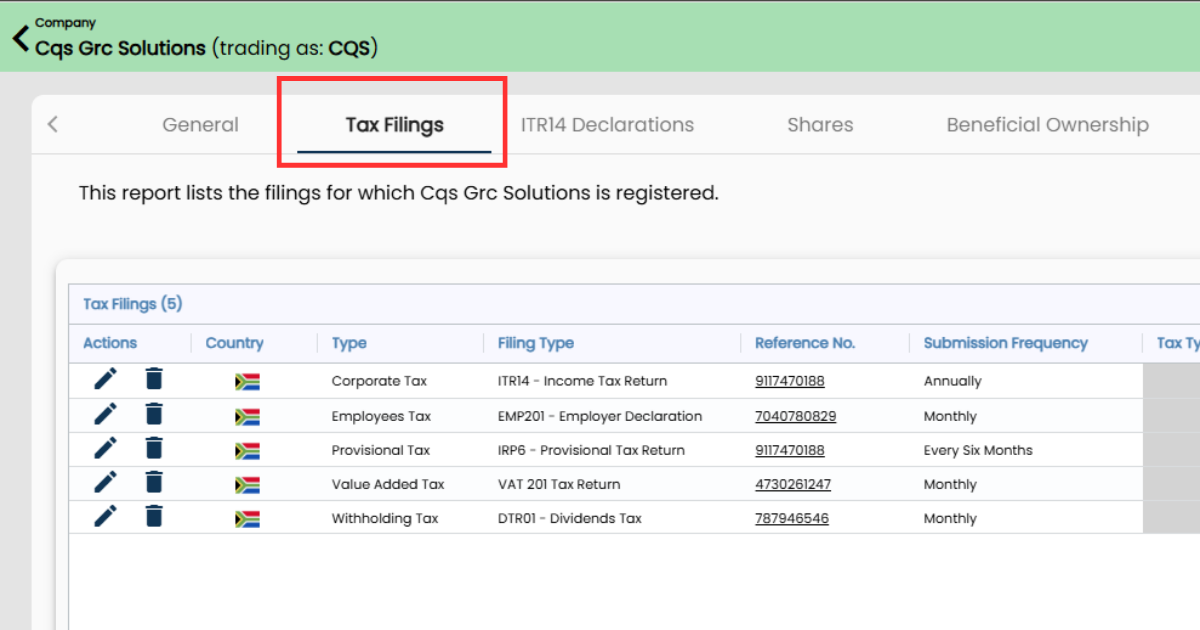
Task: Click the Annually frequency cell
Action: [x=953, y=381]
